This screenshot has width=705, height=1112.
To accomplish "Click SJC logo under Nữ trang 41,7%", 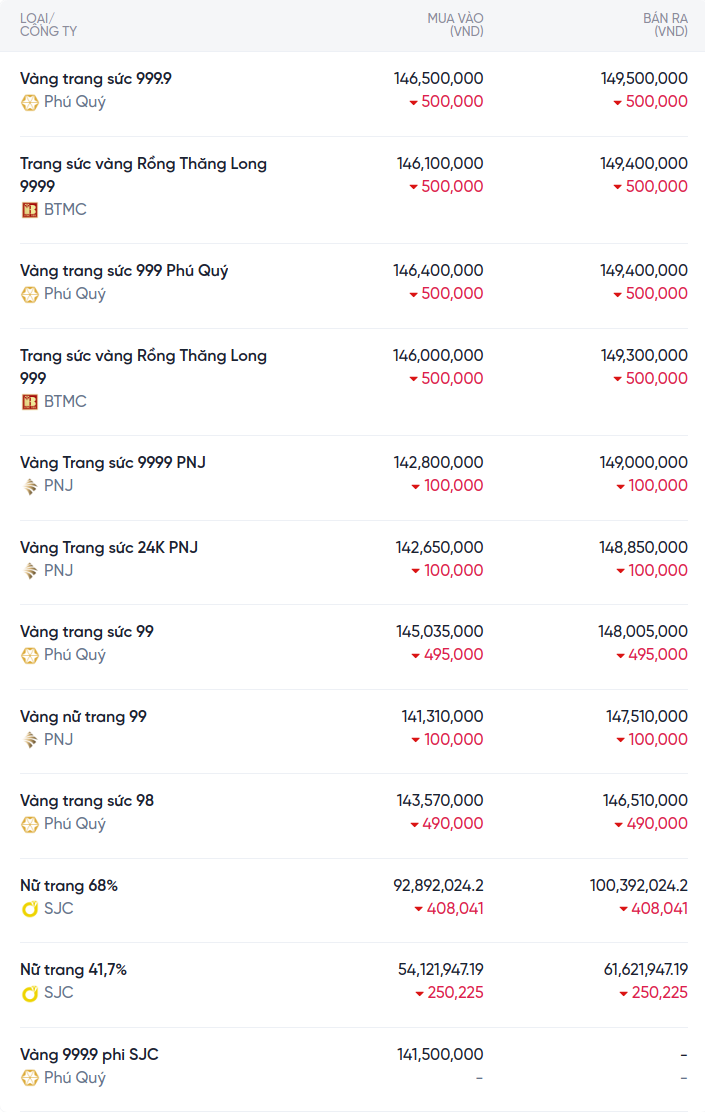I will [x=30, y=993].
